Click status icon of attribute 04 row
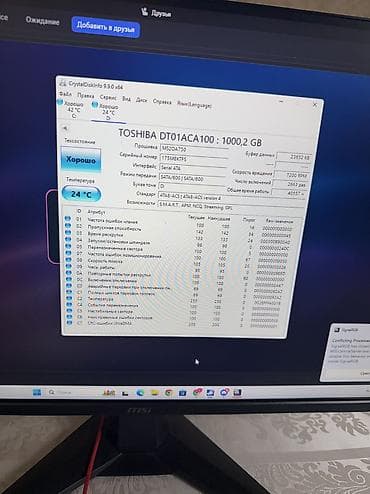The height and width of the screenshot is (494, 370). pos(68,239)
